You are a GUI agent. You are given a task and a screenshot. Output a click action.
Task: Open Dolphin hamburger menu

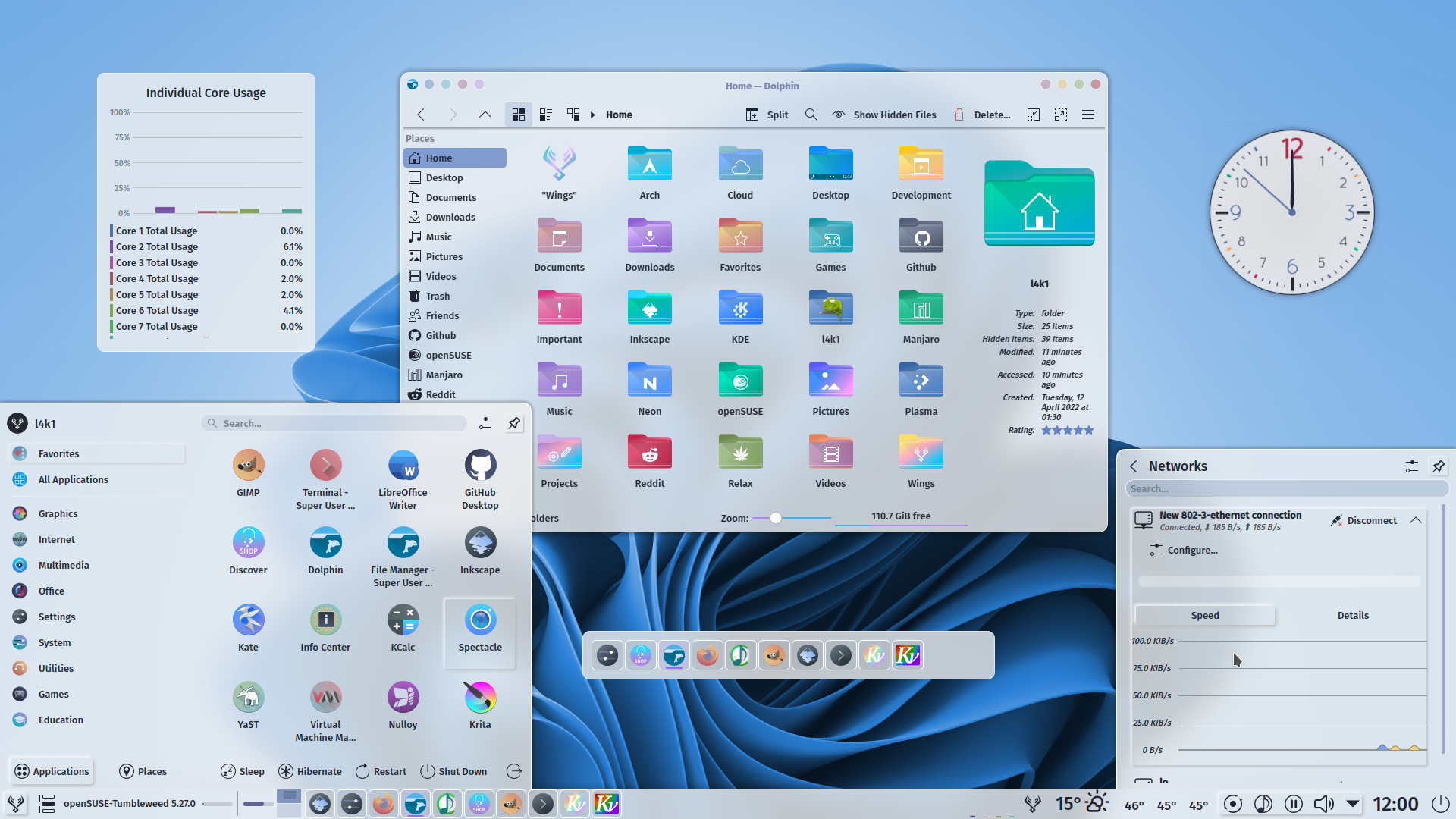point(1088,115)
